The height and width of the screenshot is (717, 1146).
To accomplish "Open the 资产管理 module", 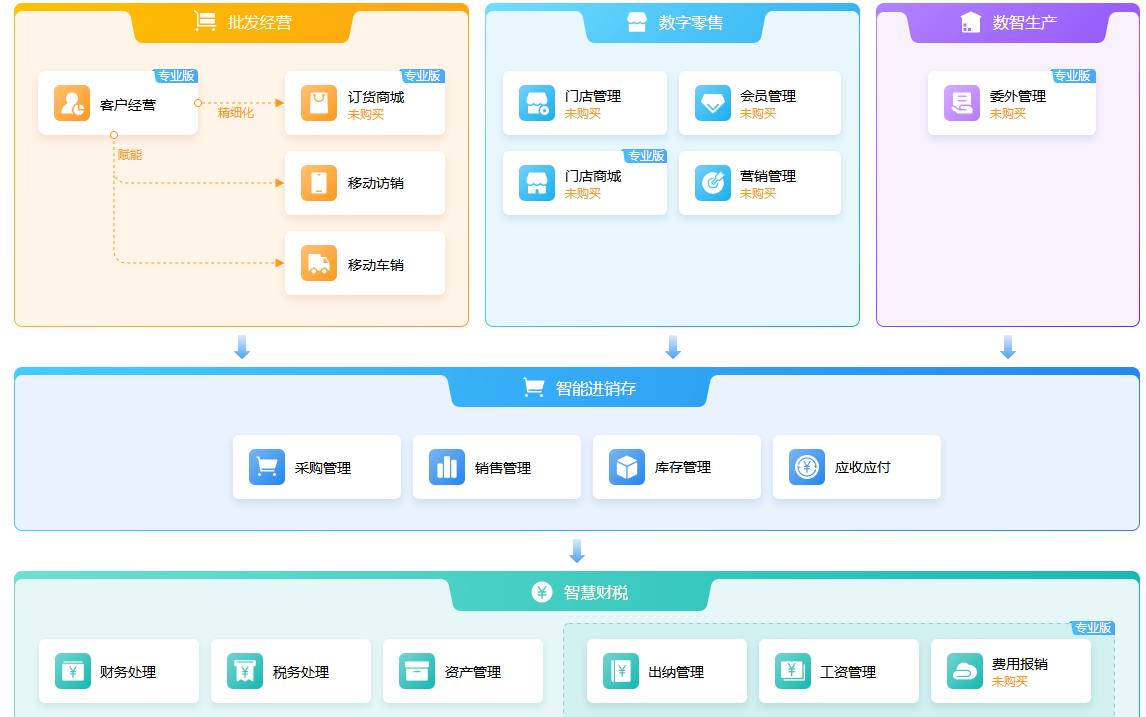I will 463,671.
